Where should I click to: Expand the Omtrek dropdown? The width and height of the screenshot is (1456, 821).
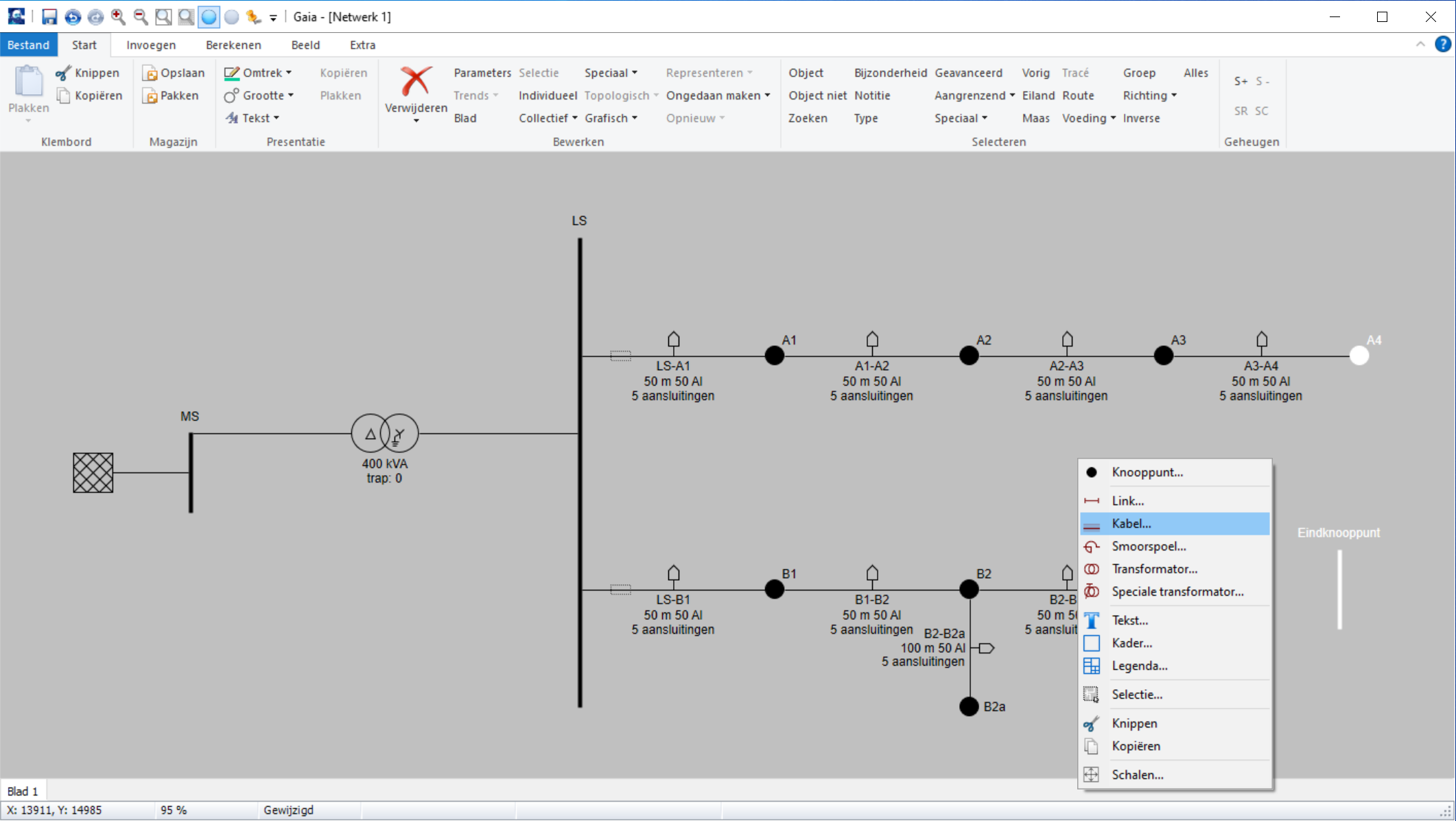point(289,73)
